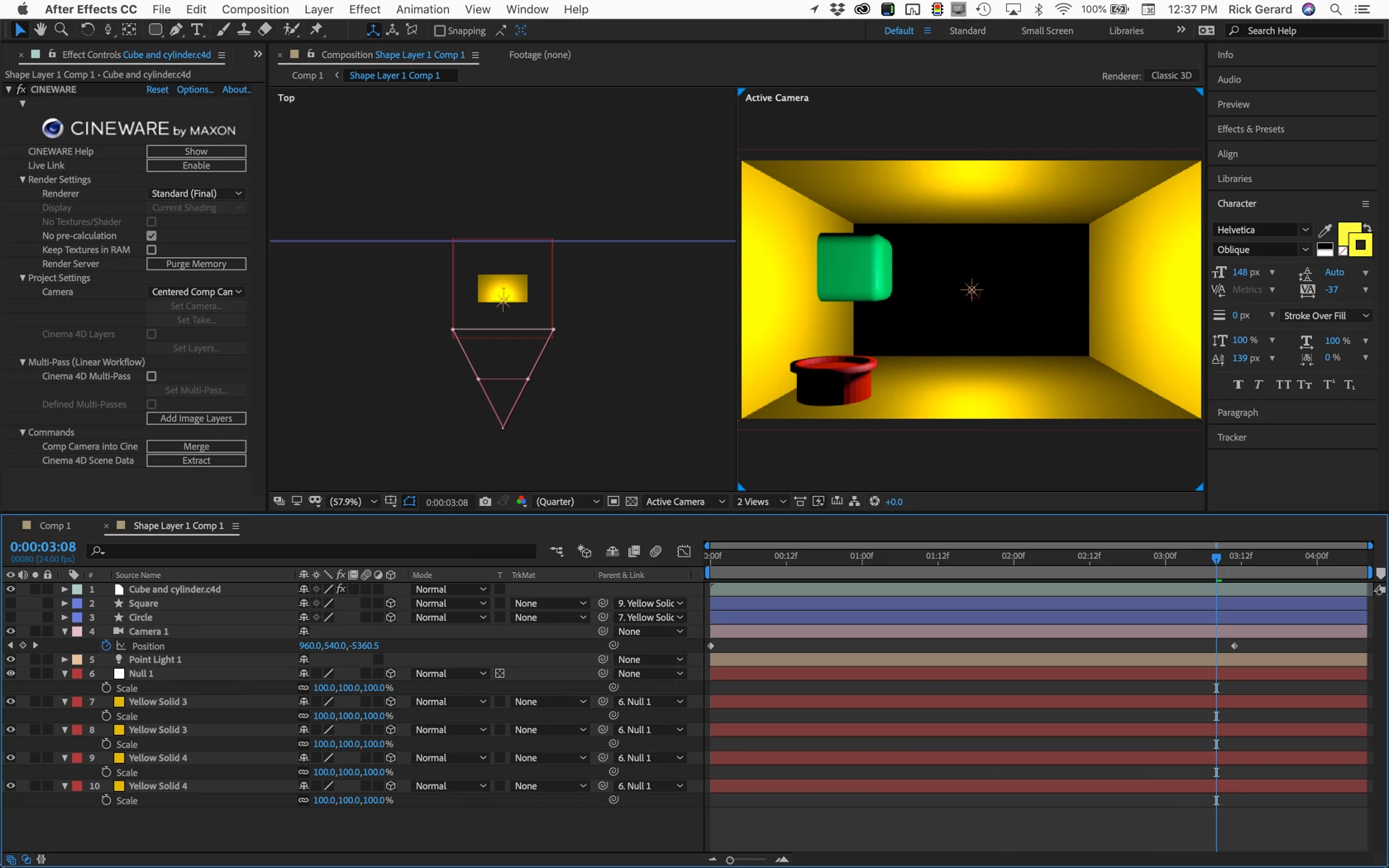Open the Layer menu
Viewport: 1389px width, 868px height.
pyautogui.click(x=319, y=9)
